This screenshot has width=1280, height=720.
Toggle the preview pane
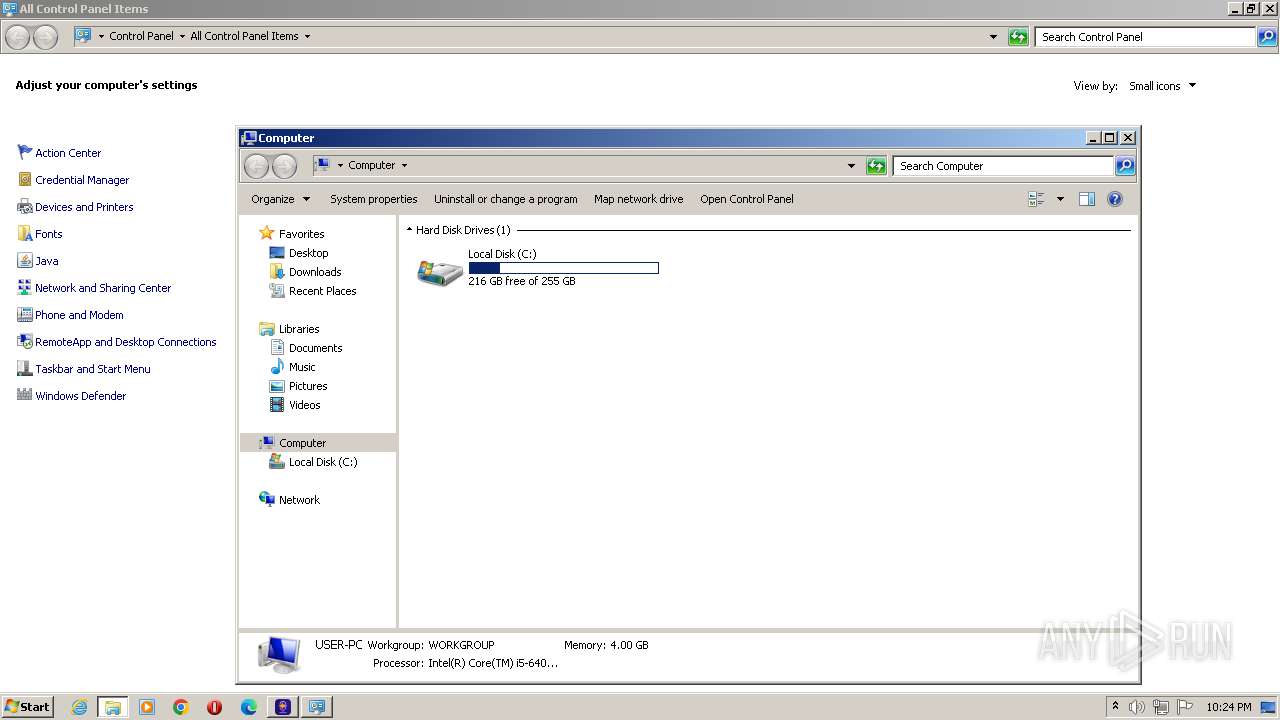[1087, 199]
